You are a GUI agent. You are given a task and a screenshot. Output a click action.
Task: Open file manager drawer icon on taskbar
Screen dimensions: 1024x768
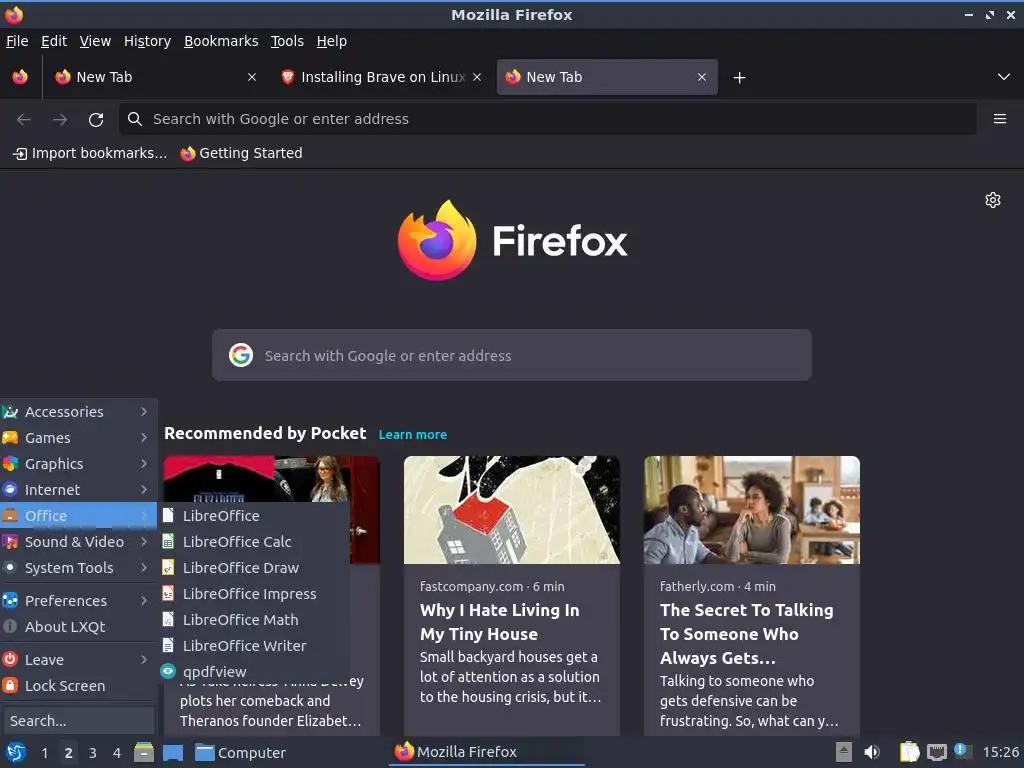pyautogui.click(x=144, y=753)
